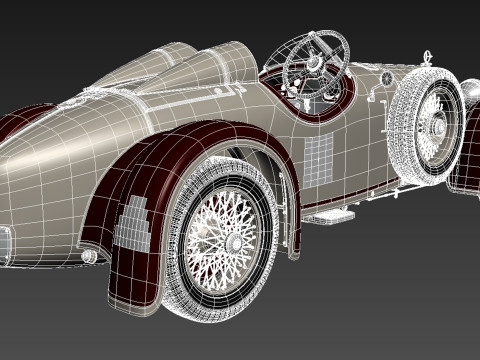The height and width of the screenshot is (360, 480).
Task: Select the steering wheel of the car model
Action: (x=316, y=65)
